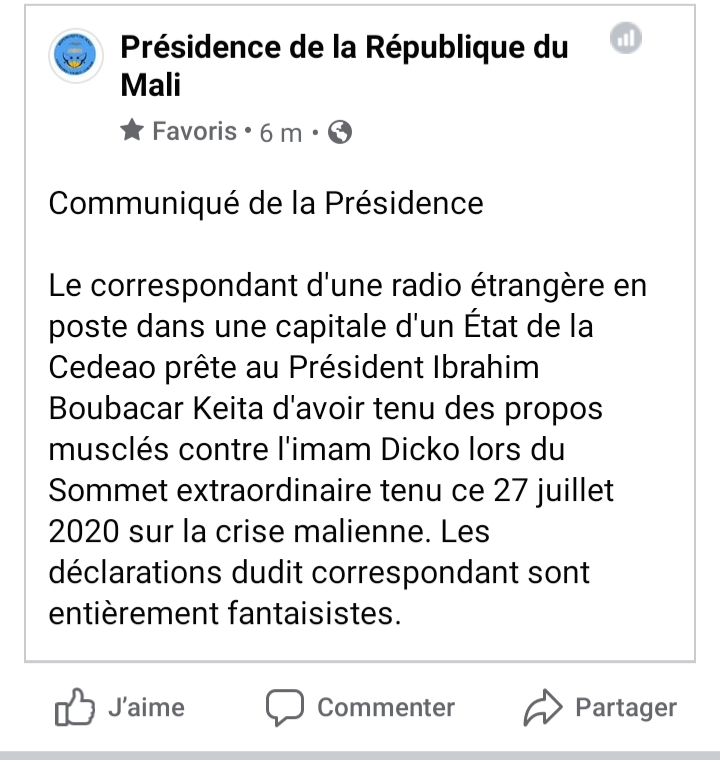This screenshot has height=760, width=720.
Task: Click the Présidence page profile picture
Action: 76,59
